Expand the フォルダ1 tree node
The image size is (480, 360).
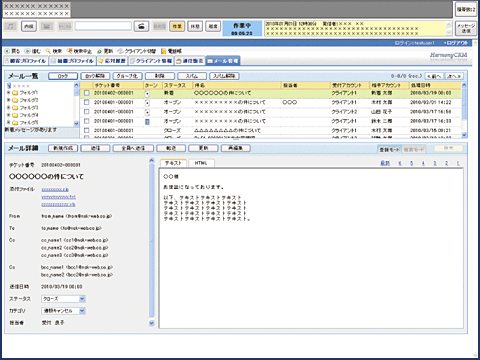8,92
